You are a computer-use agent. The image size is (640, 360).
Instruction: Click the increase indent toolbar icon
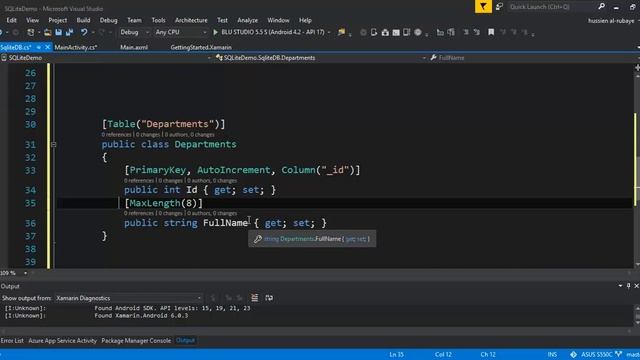451,32
